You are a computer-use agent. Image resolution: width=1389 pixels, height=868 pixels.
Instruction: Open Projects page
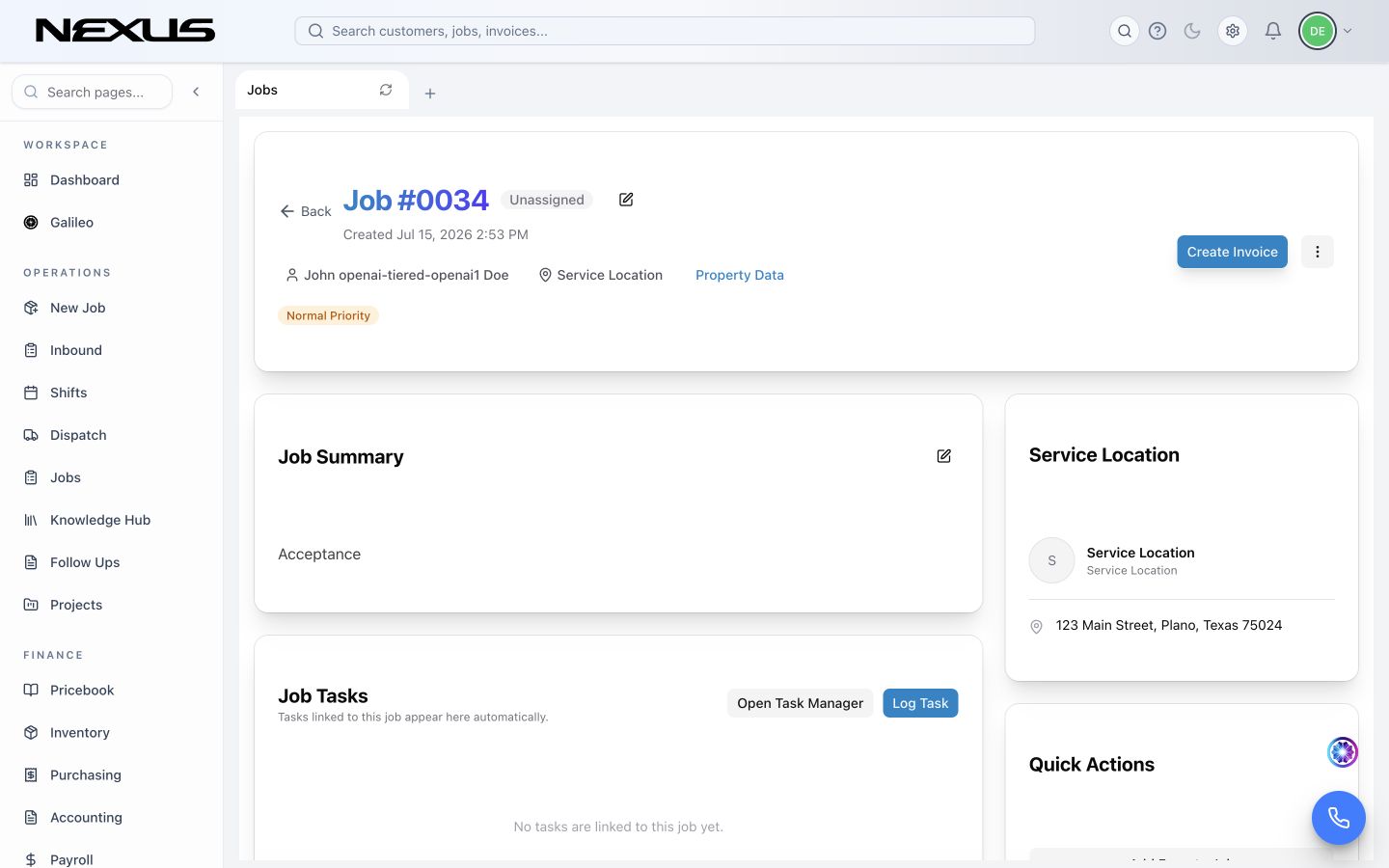[x=76, y=605]
